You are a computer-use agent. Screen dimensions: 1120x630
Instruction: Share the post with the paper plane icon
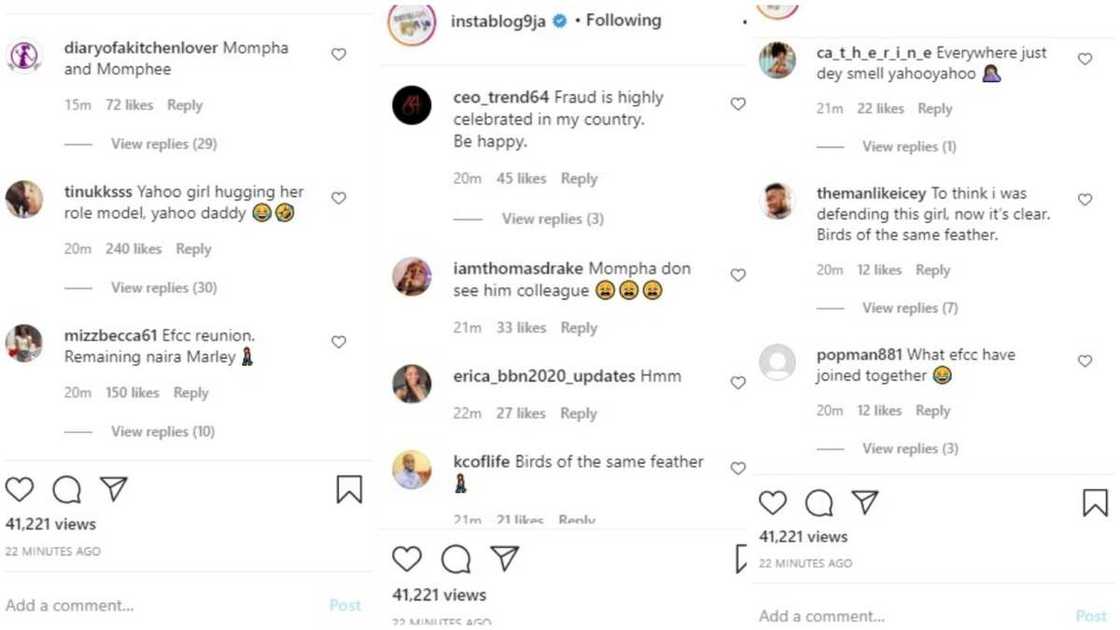coord(112,489)
